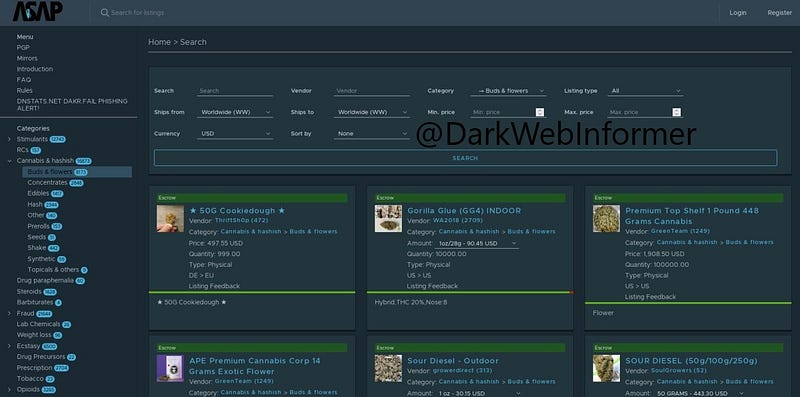Click the magnifier icon beside Search for listings
Image resolution: width=800 pixels, height=397 pixels.
(105, 13)
